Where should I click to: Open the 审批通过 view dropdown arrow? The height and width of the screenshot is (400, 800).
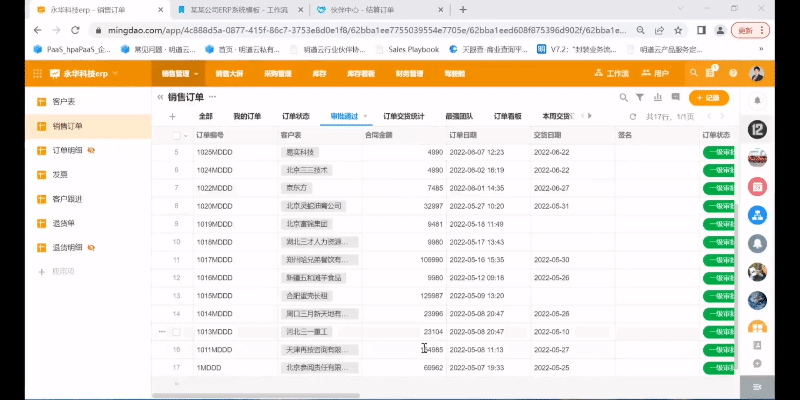(x=365, y=116)
